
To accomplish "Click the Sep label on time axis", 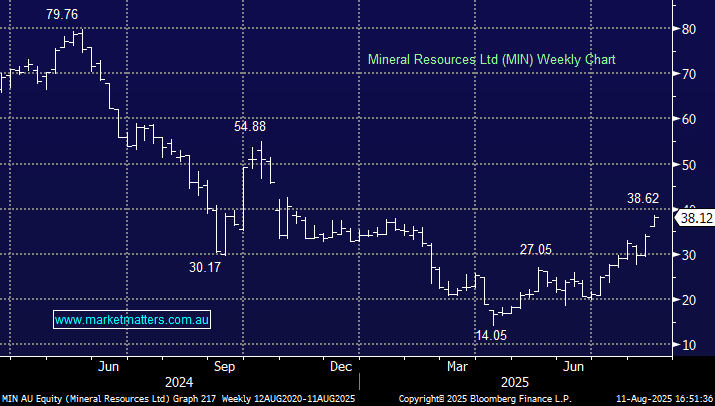I will pyautogui.click(x=224, y=366).
